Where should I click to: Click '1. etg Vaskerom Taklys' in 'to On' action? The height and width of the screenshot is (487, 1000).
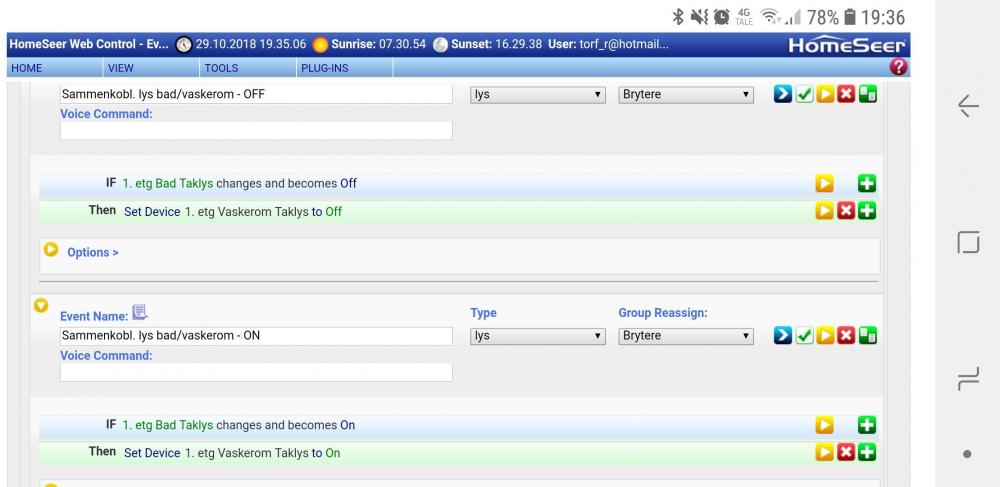247,453
